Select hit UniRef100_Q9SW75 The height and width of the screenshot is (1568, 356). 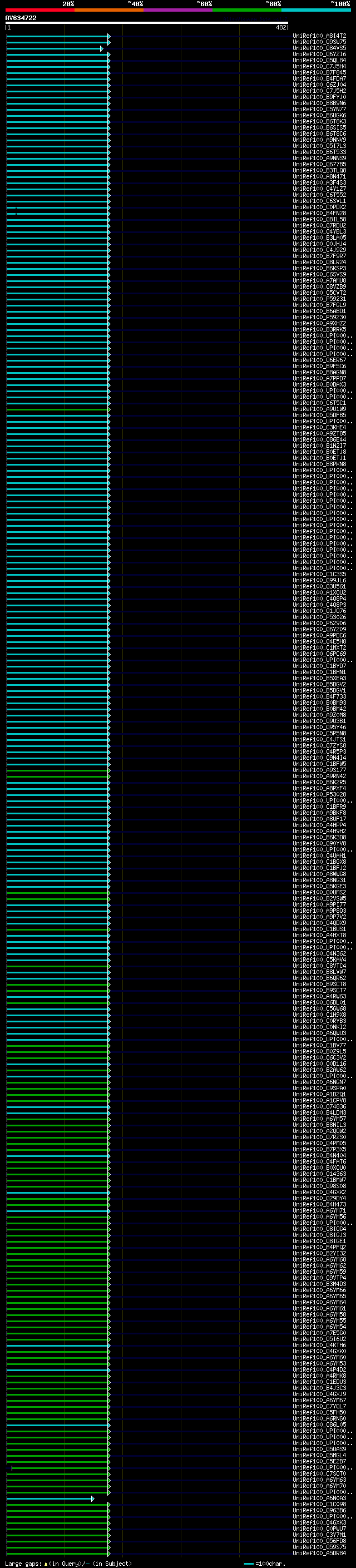point(319,42)
